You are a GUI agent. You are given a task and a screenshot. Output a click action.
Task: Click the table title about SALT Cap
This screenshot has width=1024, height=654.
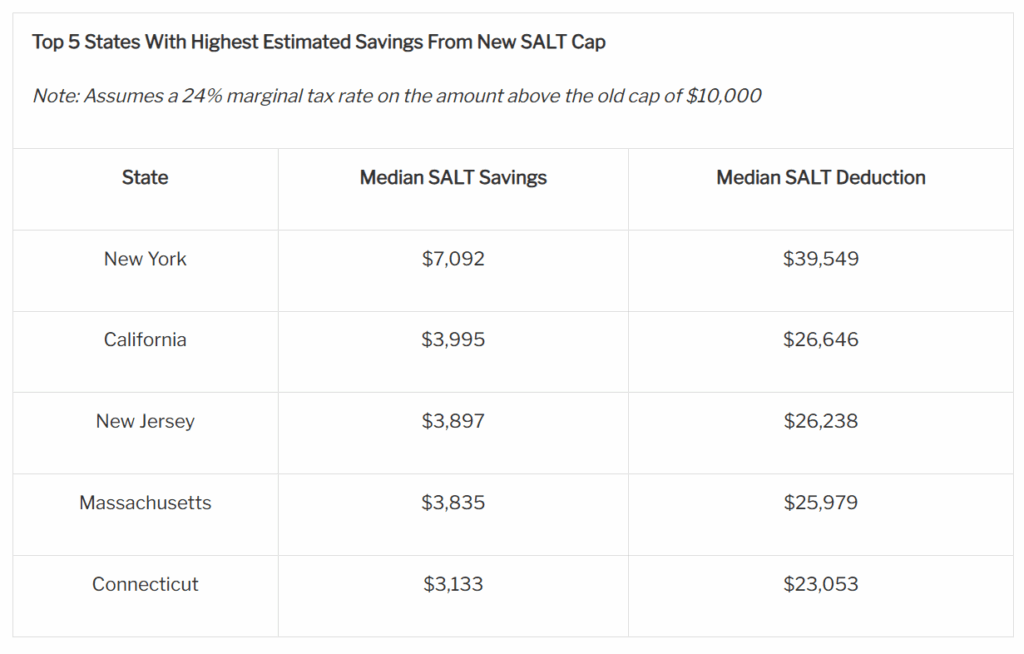point(319,42)
